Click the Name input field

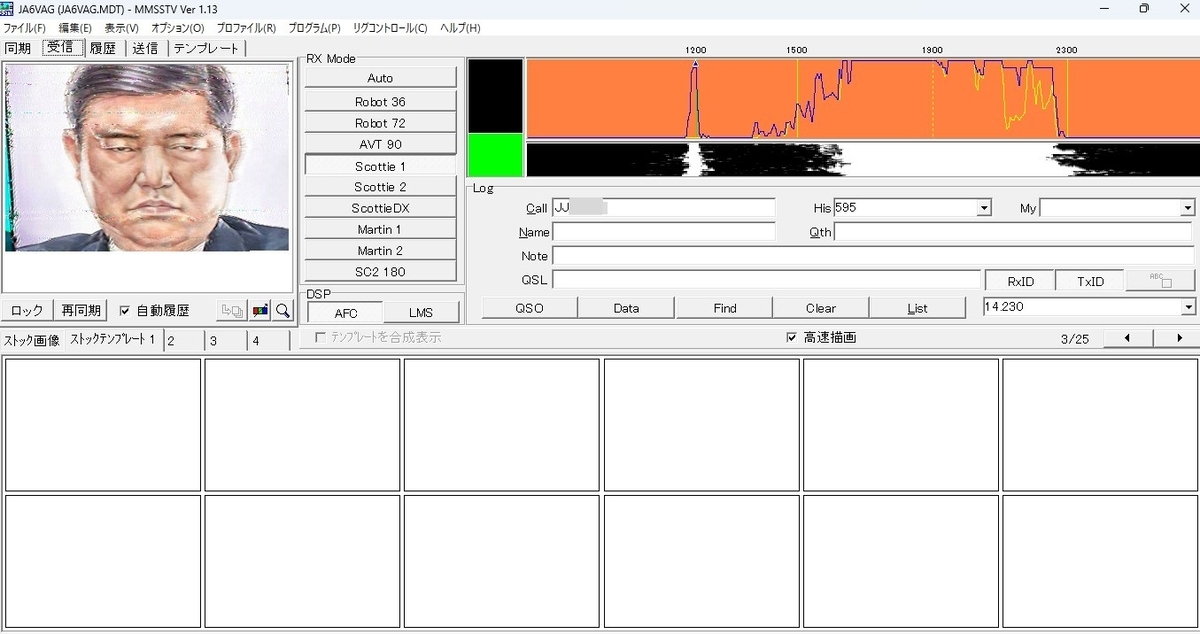tap(663, 232)
